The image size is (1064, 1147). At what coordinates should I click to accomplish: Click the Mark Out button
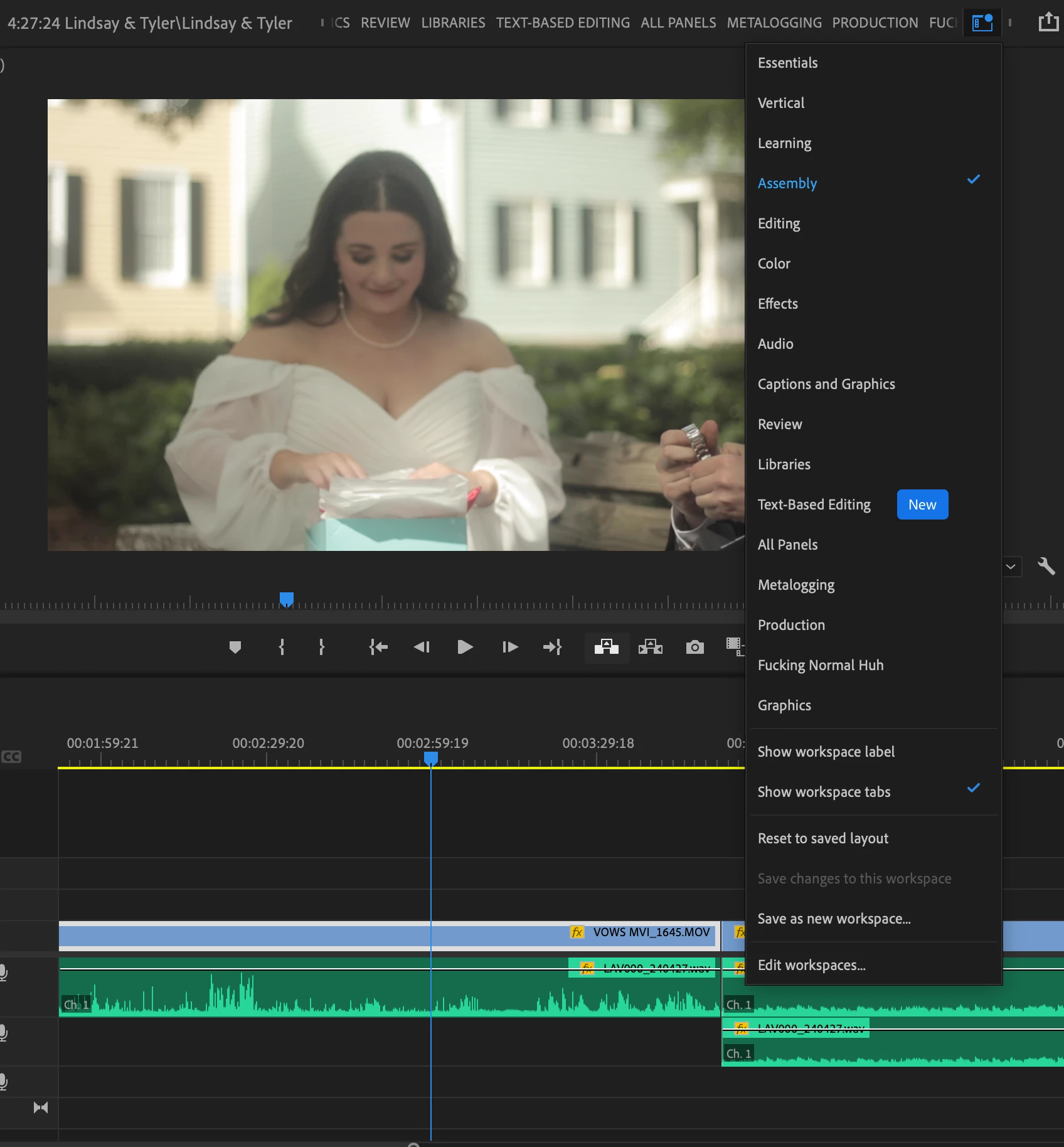[322, 647]
